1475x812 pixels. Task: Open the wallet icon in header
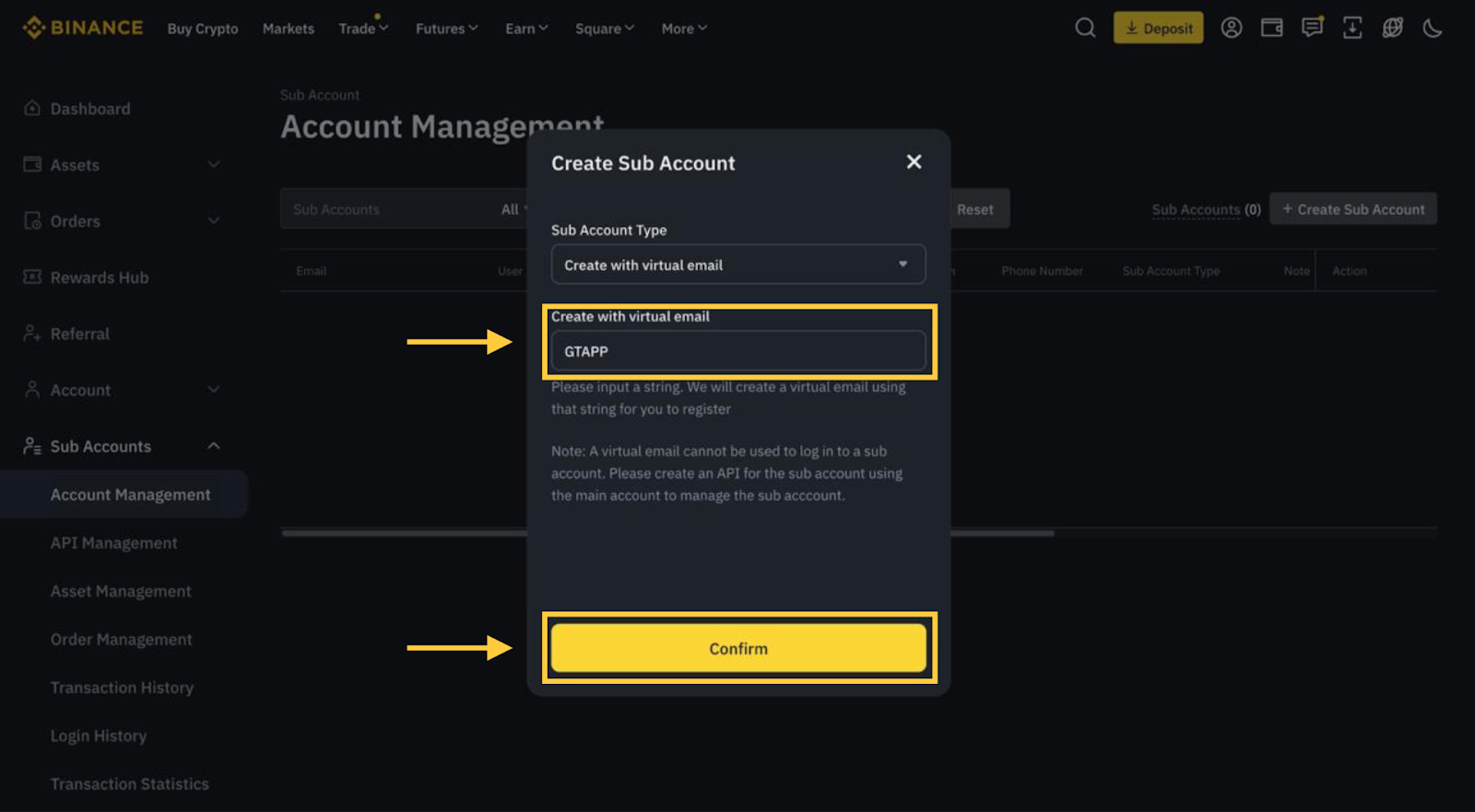pos(1271,28)
